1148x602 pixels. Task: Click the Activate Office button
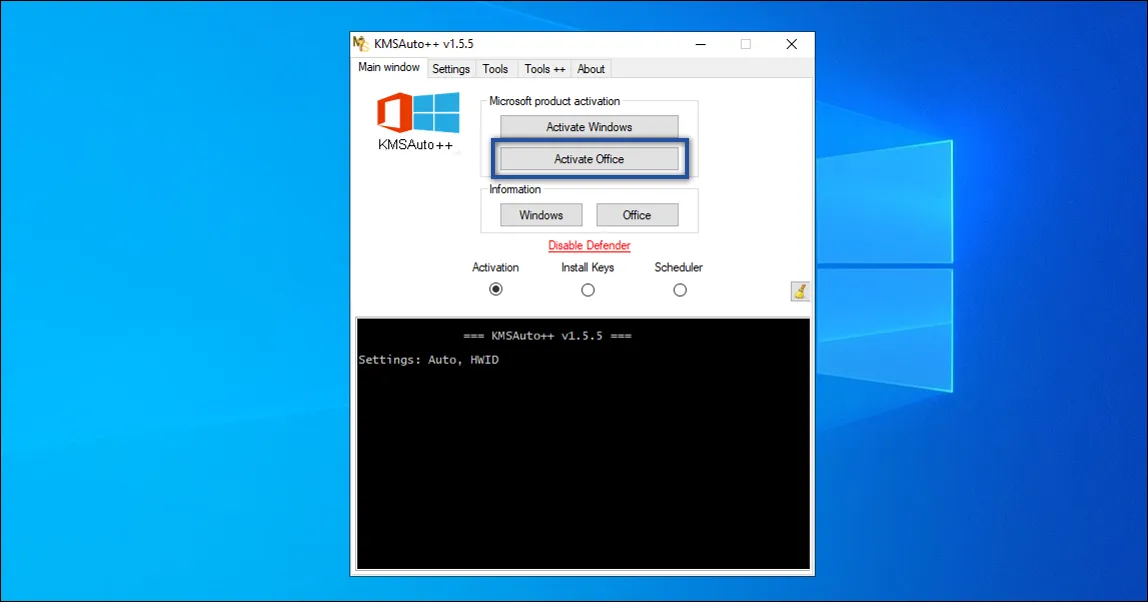point(589,159)
